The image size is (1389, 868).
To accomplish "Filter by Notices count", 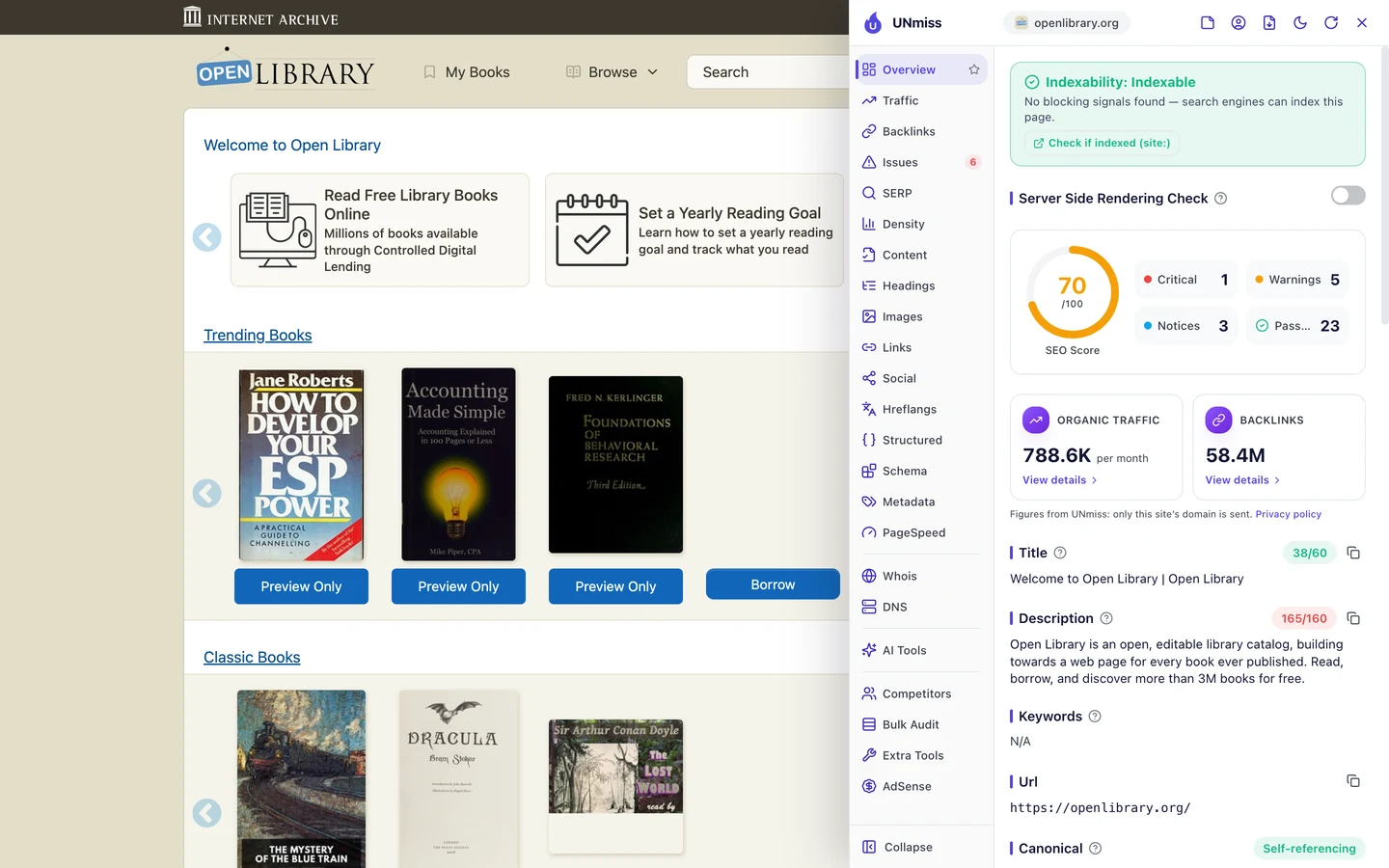I will coord(1185,326).
